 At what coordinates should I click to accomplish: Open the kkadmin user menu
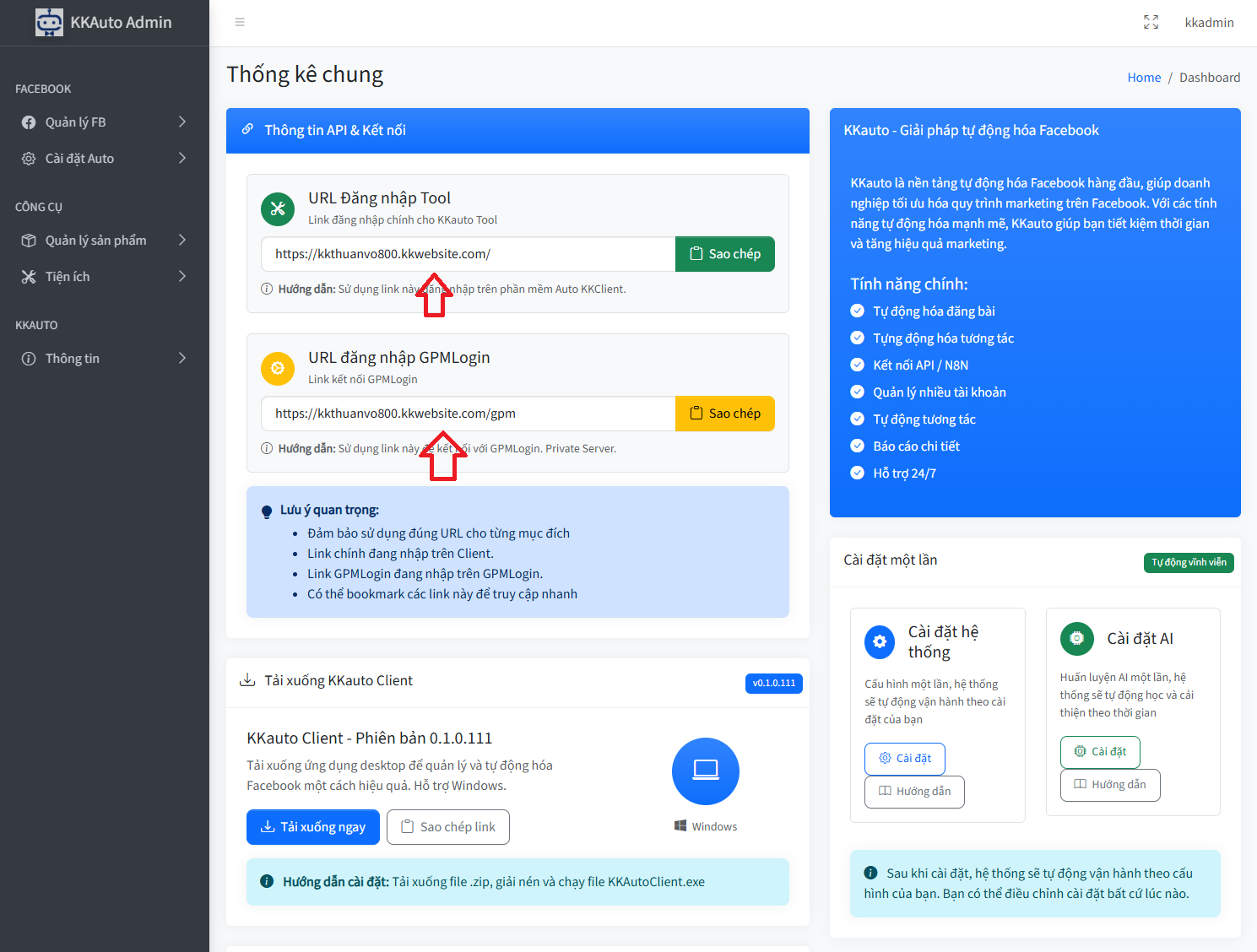(1209, 23)
